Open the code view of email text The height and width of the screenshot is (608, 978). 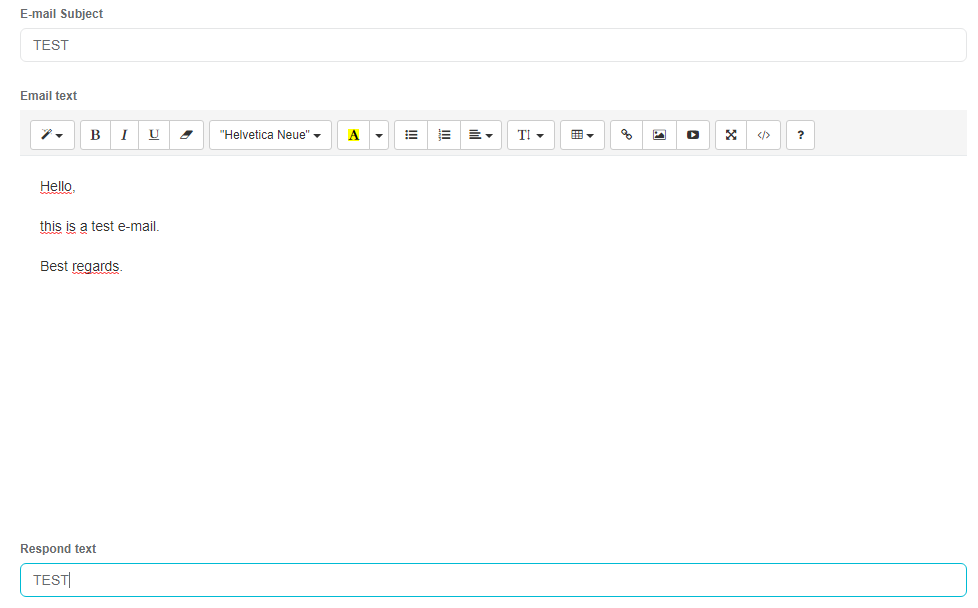[x=763, y=135]
